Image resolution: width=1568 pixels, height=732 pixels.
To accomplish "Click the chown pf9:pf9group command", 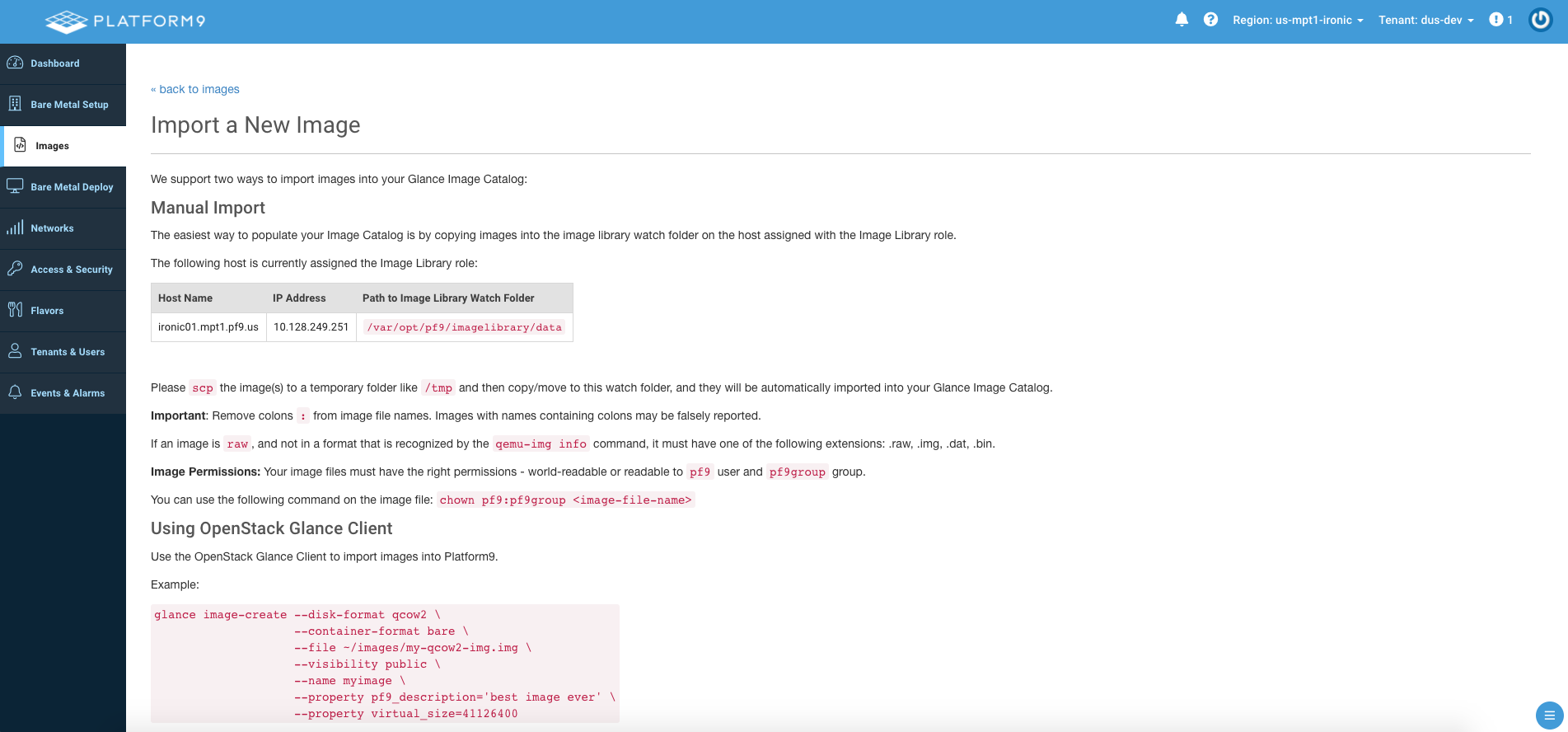I will coord(566,500).
